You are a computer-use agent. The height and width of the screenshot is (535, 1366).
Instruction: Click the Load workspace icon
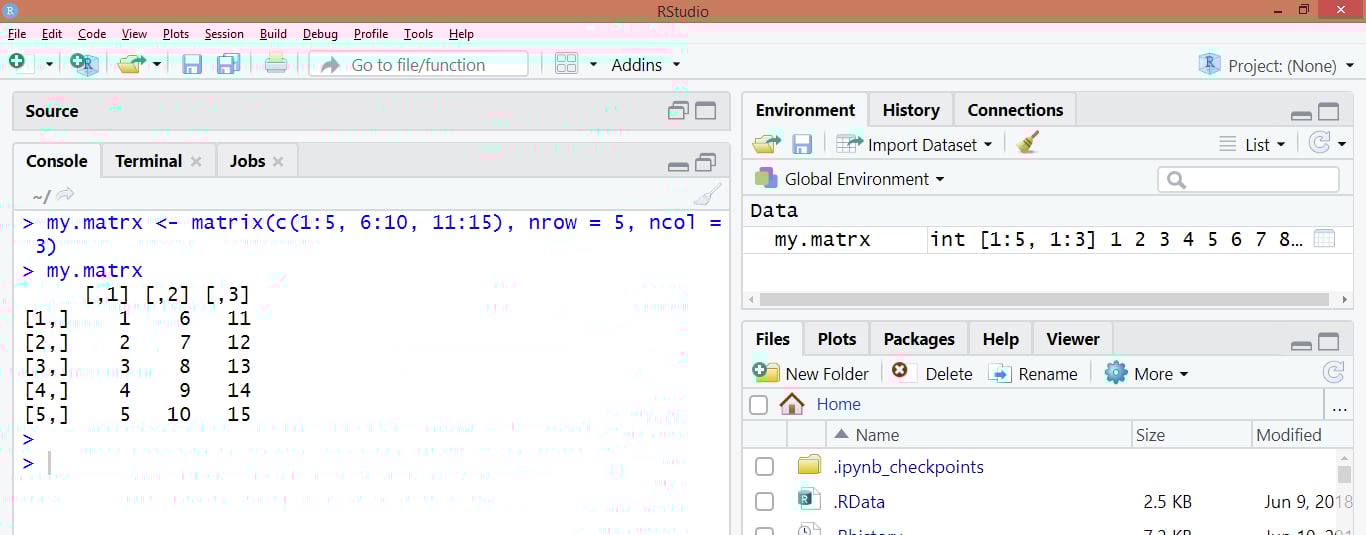pos(767,144)
